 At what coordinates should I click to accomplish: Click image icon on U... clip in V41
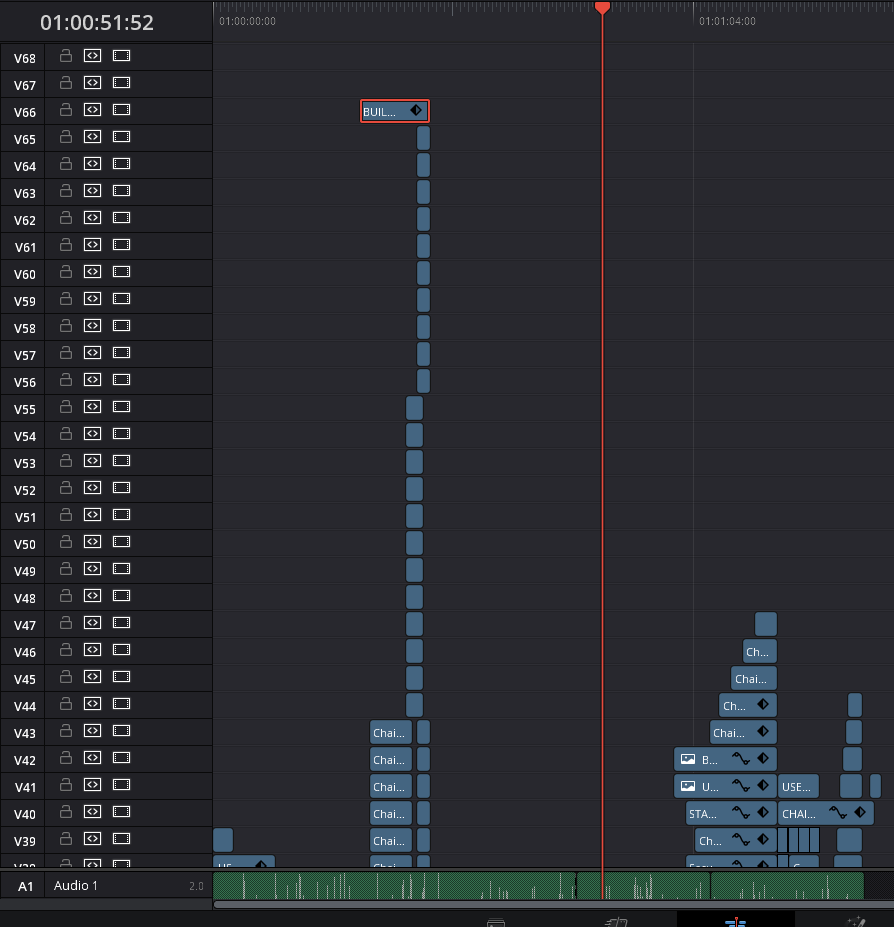click(688, 786)
